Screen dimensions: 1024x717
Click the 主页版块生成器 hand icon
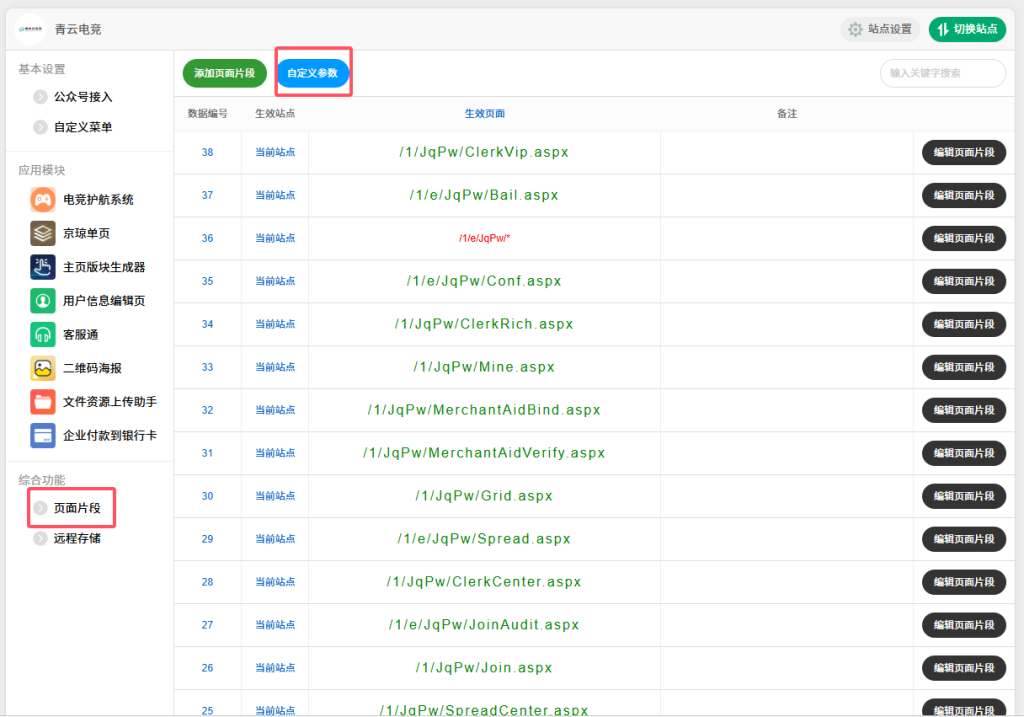click(42, 267)
